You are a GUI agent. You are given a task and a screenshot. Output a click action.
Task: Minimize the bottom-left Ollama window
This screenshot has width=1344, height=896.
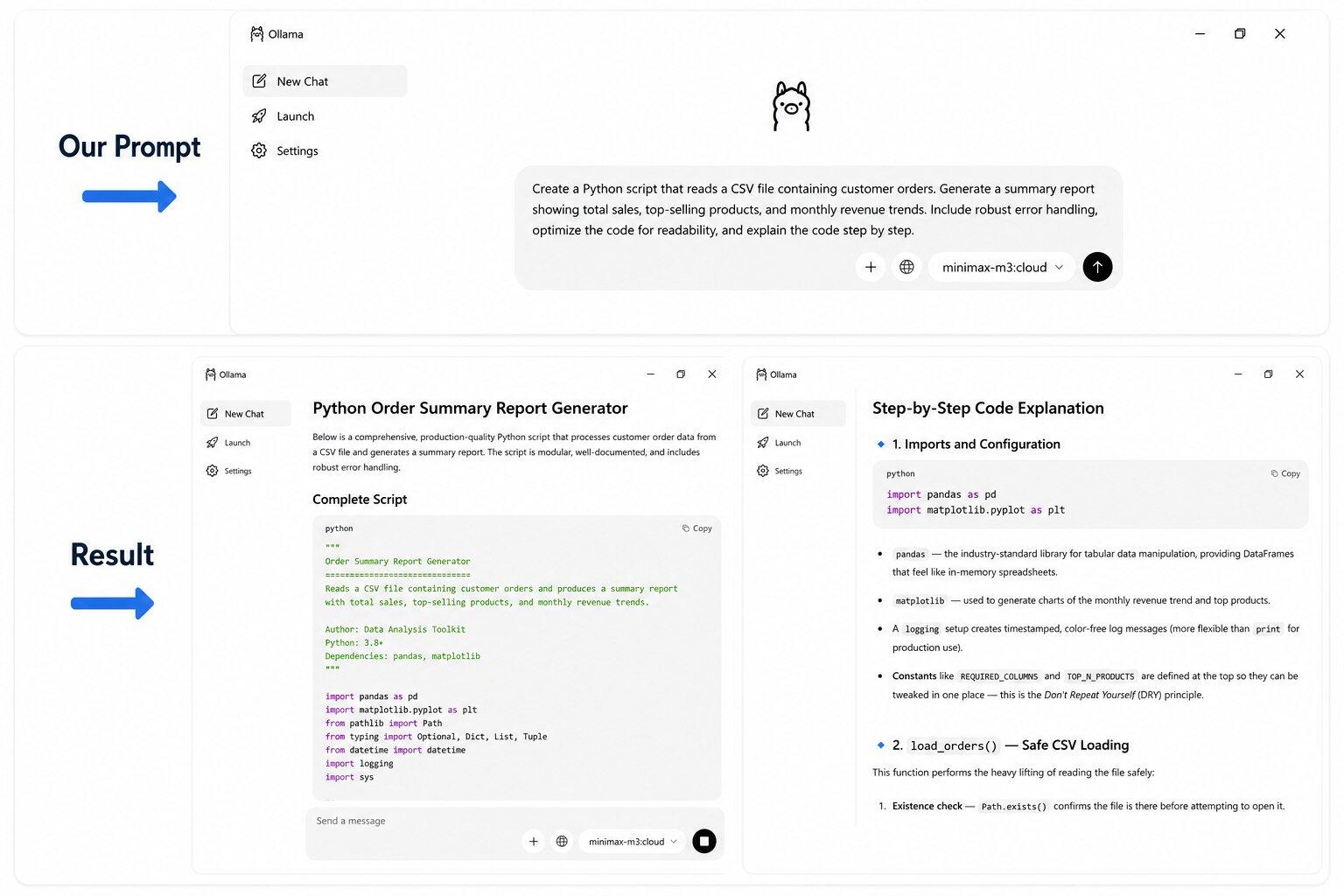click(x=650, y=374)
